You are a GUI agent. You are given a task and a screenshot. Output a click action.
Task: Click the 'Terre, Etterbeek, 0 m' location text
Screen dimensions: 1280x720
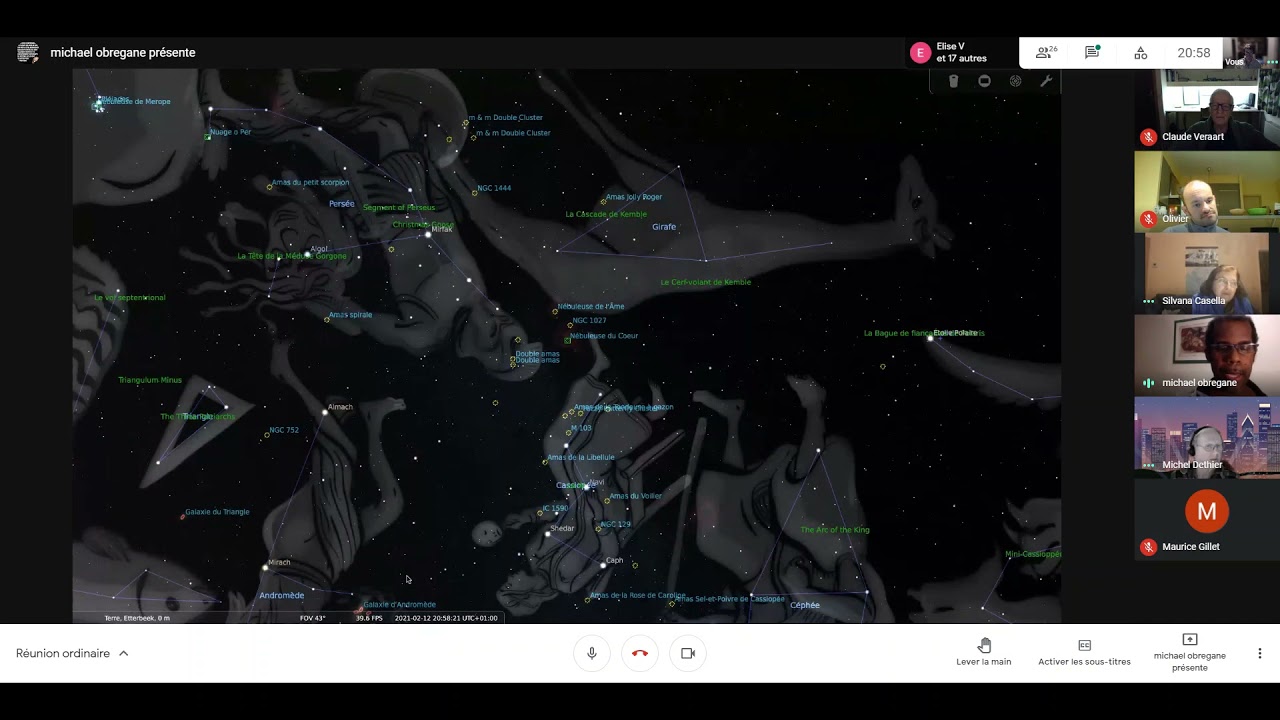click(137, 618)
